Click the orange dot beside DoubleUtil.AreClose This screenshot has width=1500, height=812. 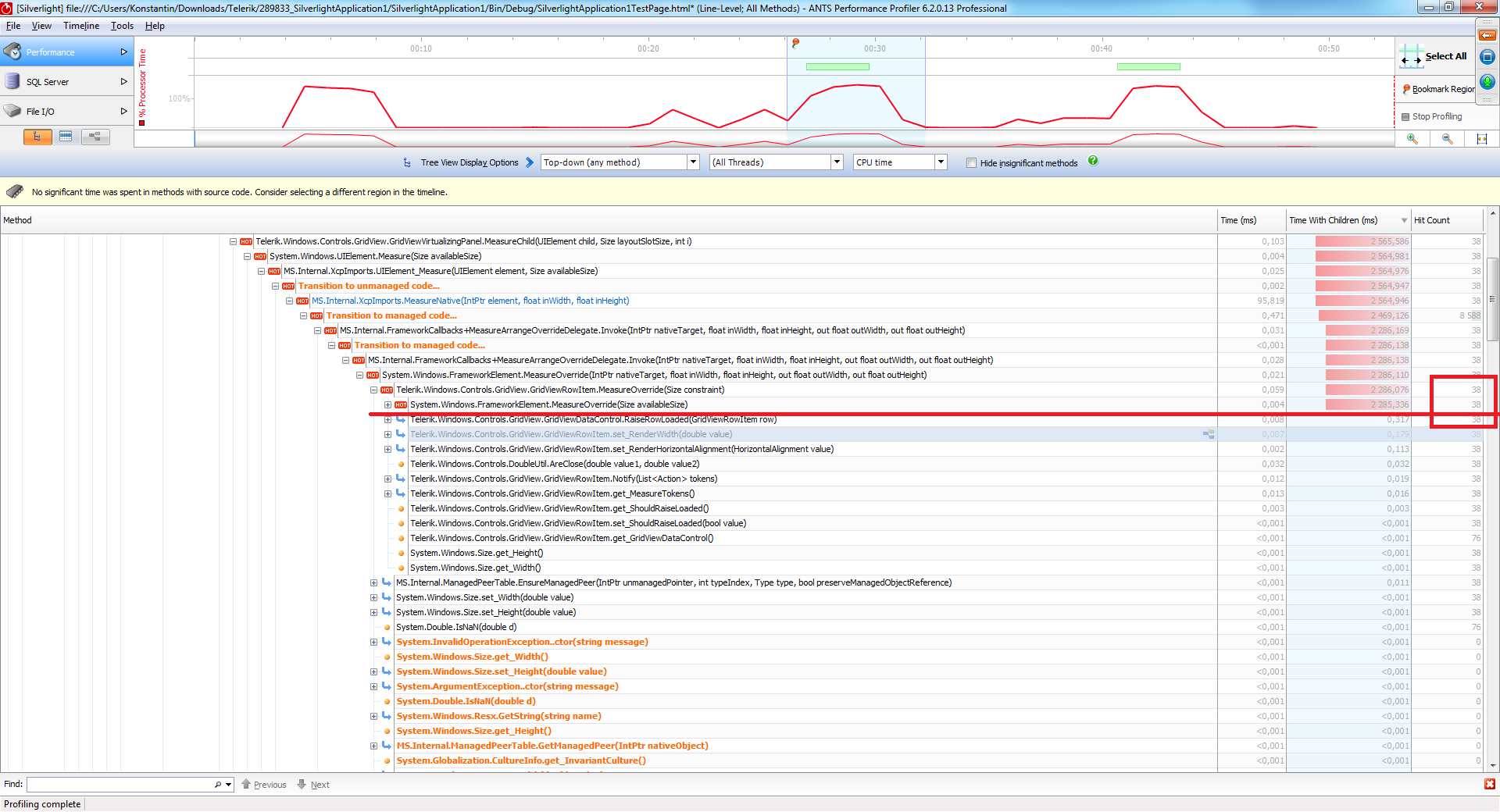pyautogui.click(x=402, y=464)
